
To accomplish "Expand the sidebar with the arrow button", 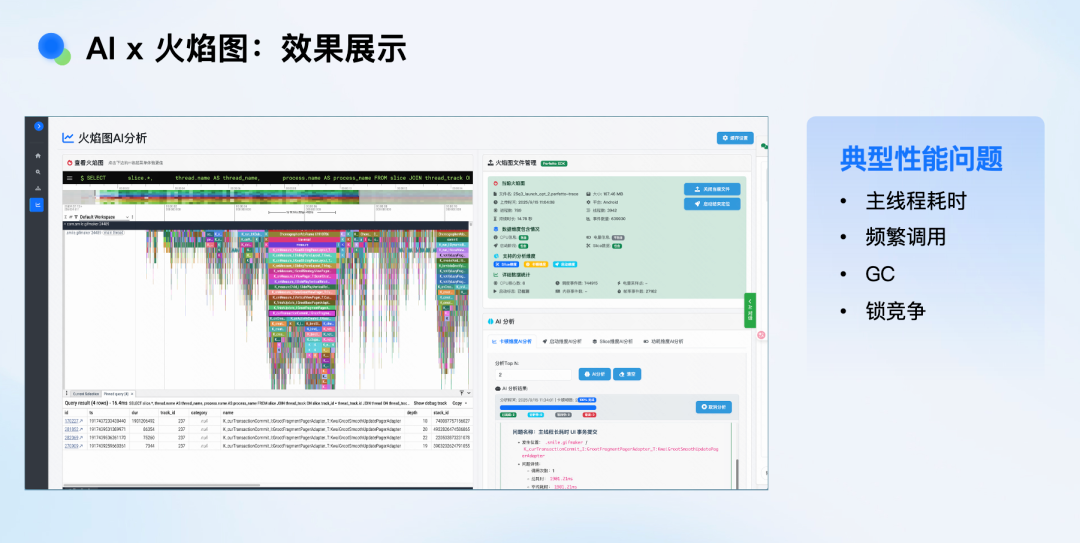I will coord(39,126).
